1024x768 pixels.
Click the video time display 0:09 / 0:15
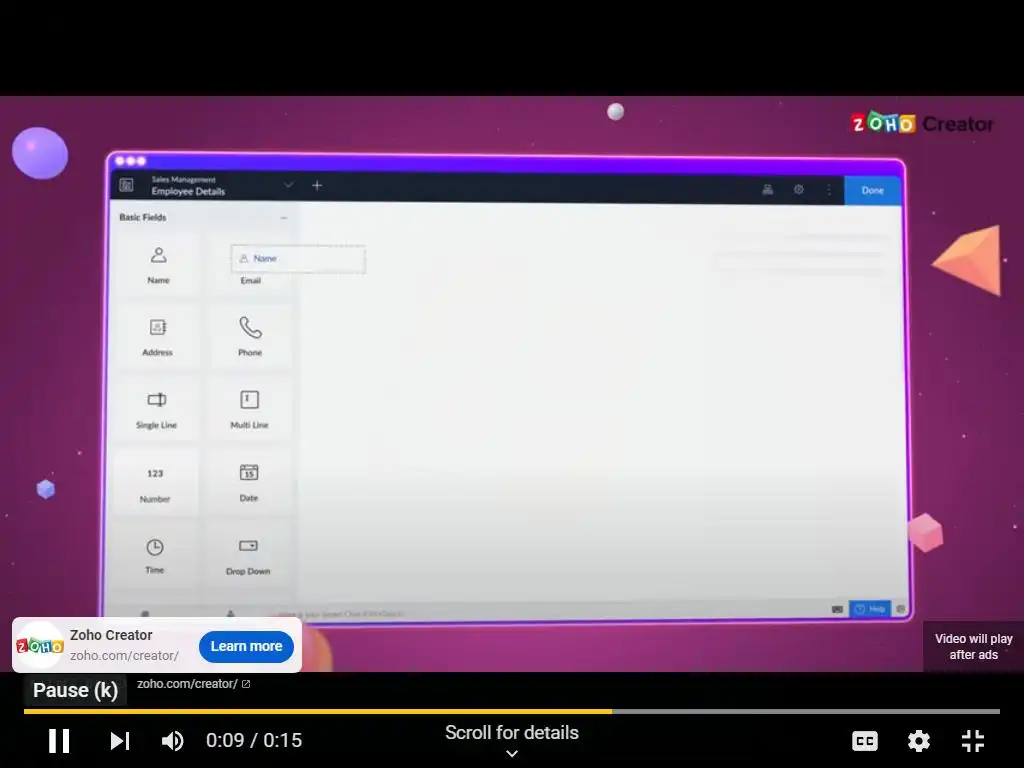point(254,741)
